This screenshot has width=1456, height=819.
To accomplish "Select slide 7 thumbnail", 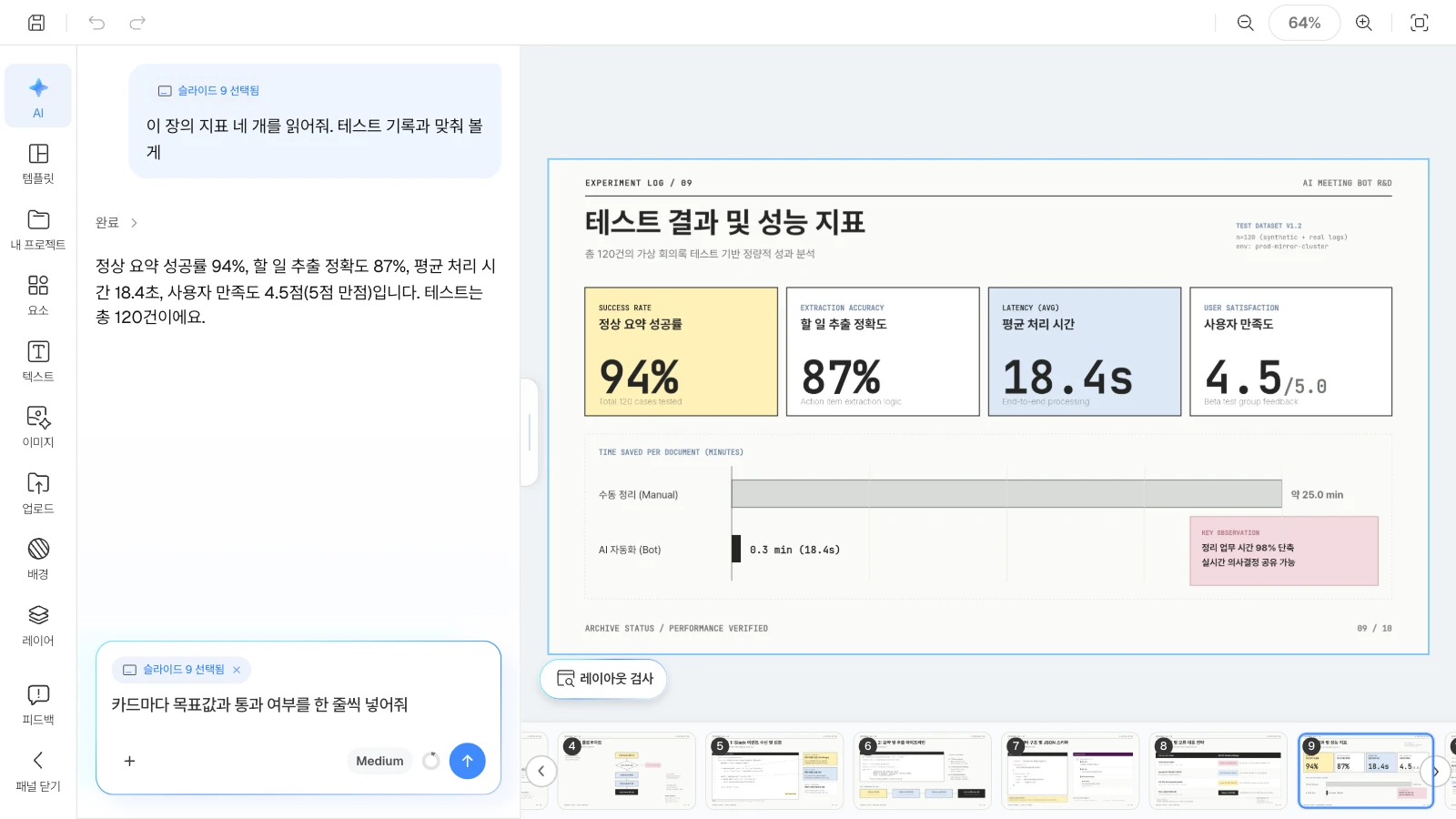I will tap(1071, 771).
